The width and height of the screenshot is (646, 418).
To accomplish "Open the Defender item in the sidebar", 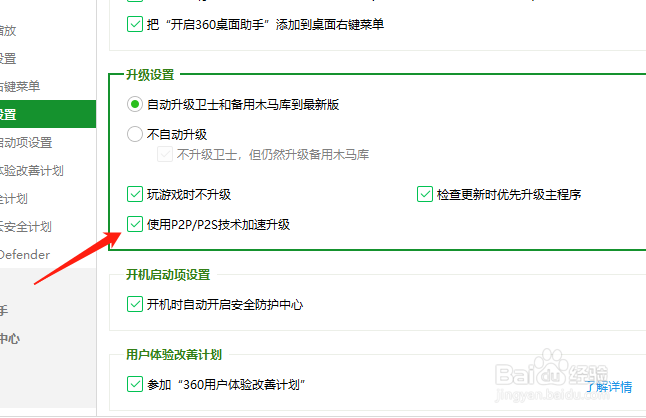I will click(x=24, y=254).
